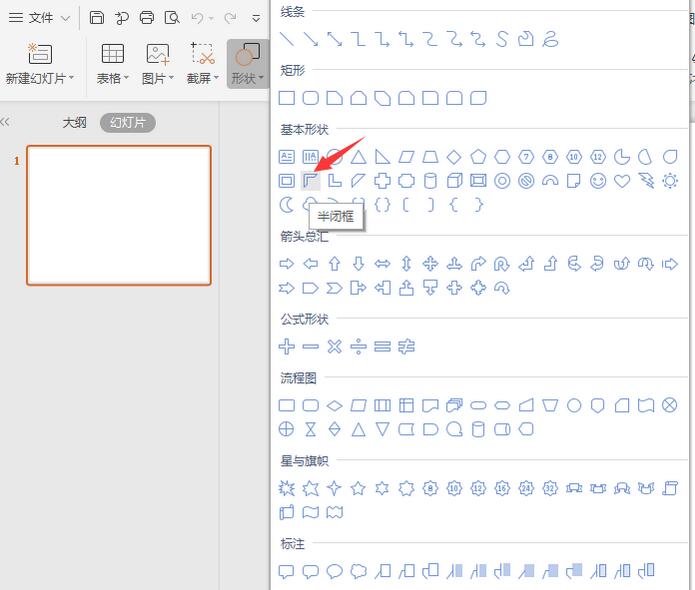The width and height of the screenshot is (695, 590).
Task: Redo the last action
Action: (x=230, y=18)
